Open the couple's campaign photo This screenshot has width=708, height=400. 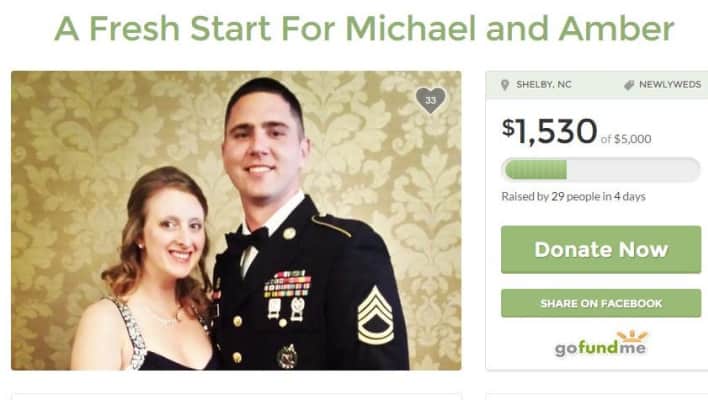[236, 220]
